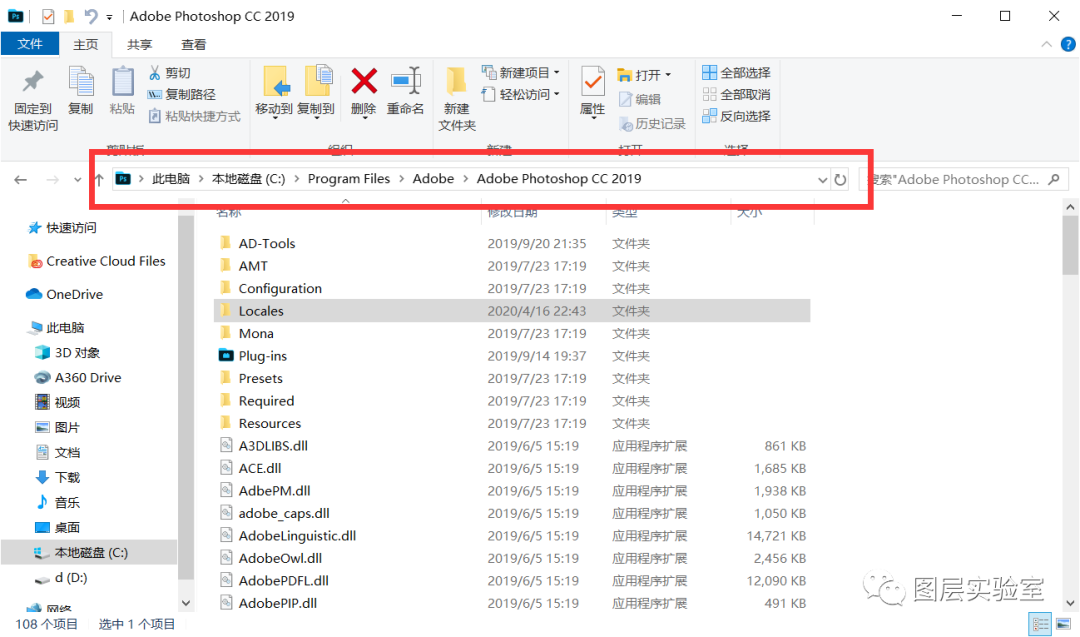Switch to Home (主页) tab
This screenshot has width=1080, height=637.
[85, 45]
